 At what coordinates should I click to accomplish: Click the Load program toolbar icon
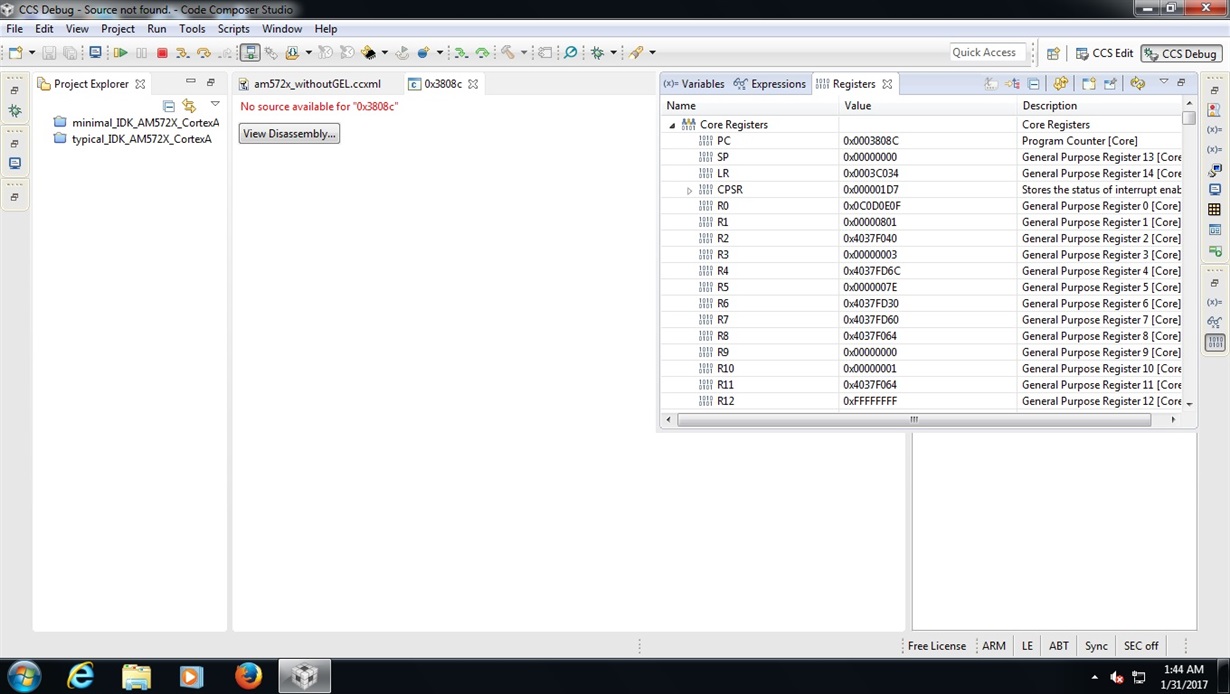pyautogui.click(x=292, y=52)
